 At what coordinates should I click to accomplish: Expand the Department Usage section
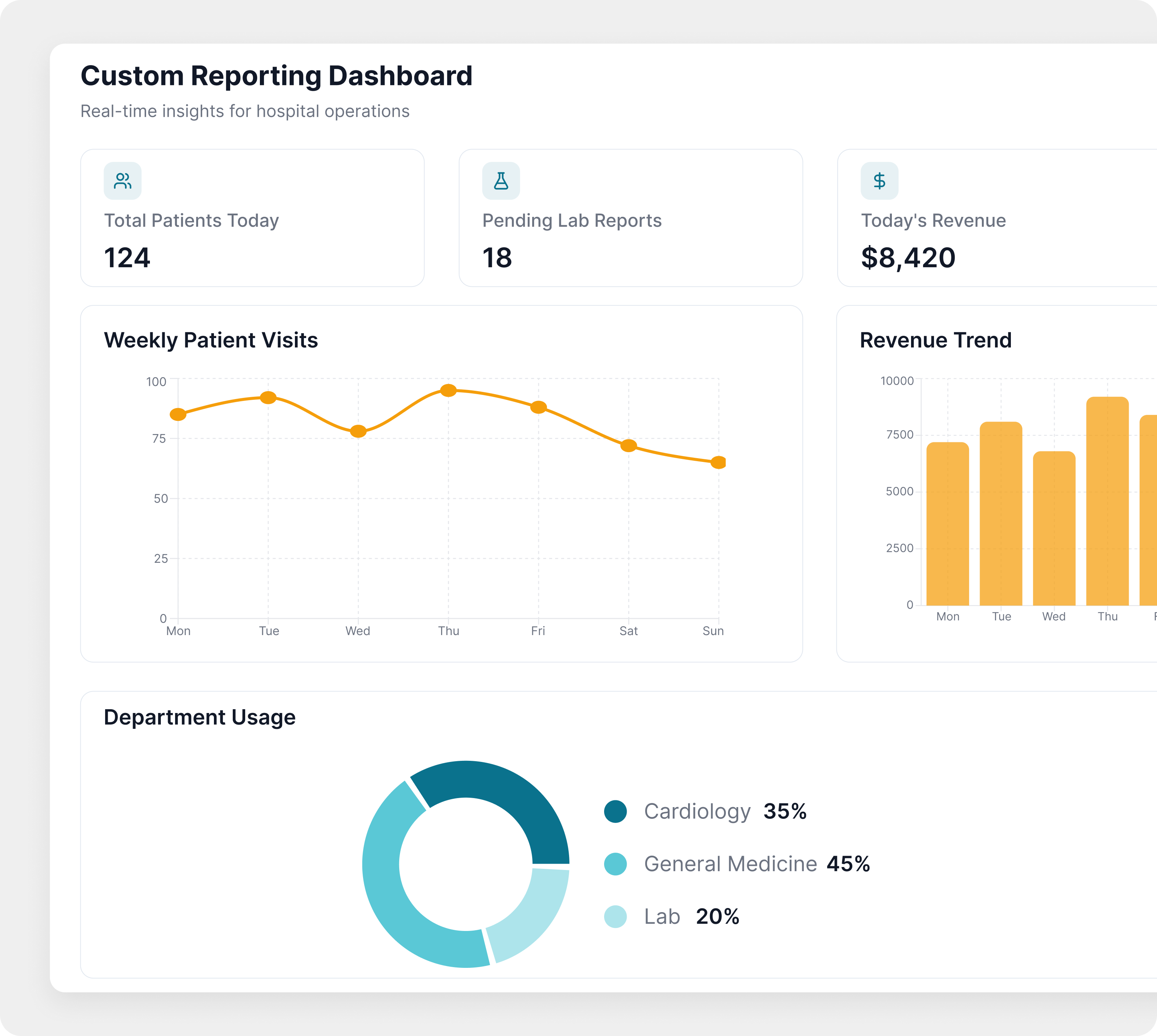pos(200,717)
